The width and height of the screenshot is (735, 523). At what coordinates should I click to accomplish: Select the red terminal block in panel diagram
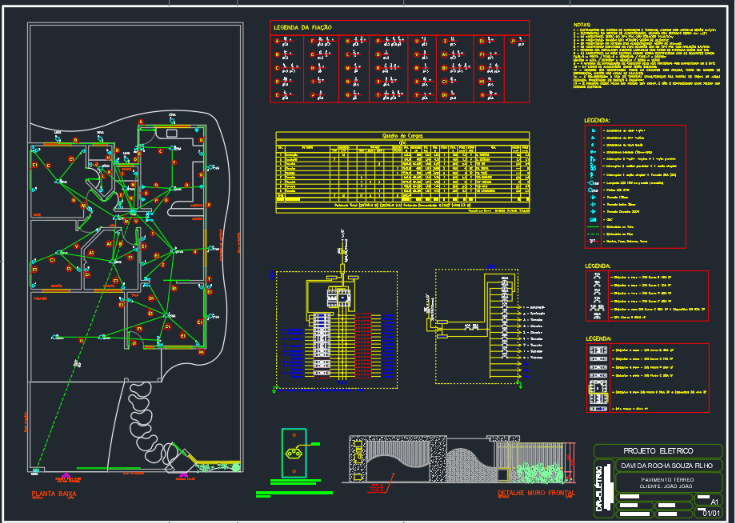pyautogui.click(x=363, y=345)
